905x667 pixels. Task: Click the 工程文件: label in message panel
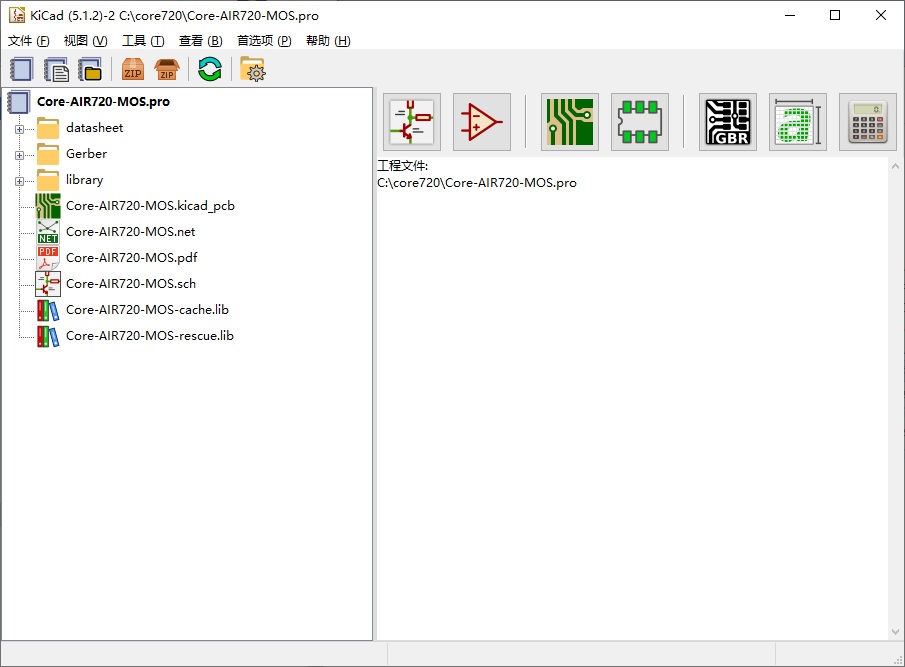pos(402,166)
